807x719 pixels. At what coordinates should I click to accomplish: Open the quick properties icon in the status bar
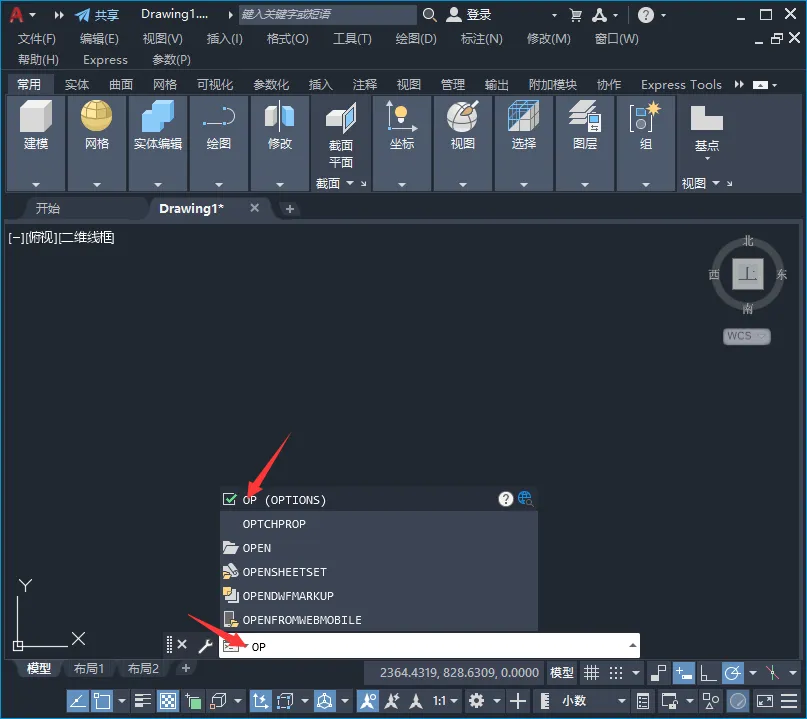pyautogui.click(x=642, y=700)
